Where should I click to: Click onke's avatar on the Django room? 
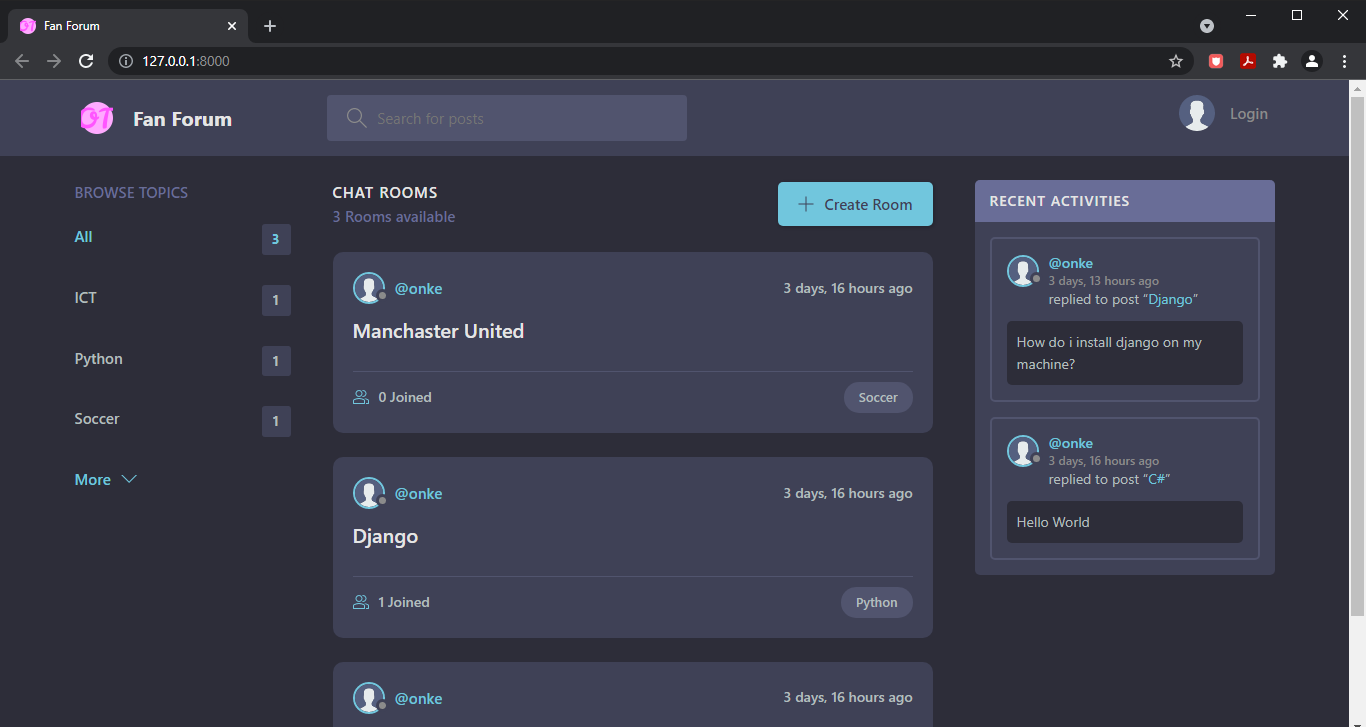[368, 493]
